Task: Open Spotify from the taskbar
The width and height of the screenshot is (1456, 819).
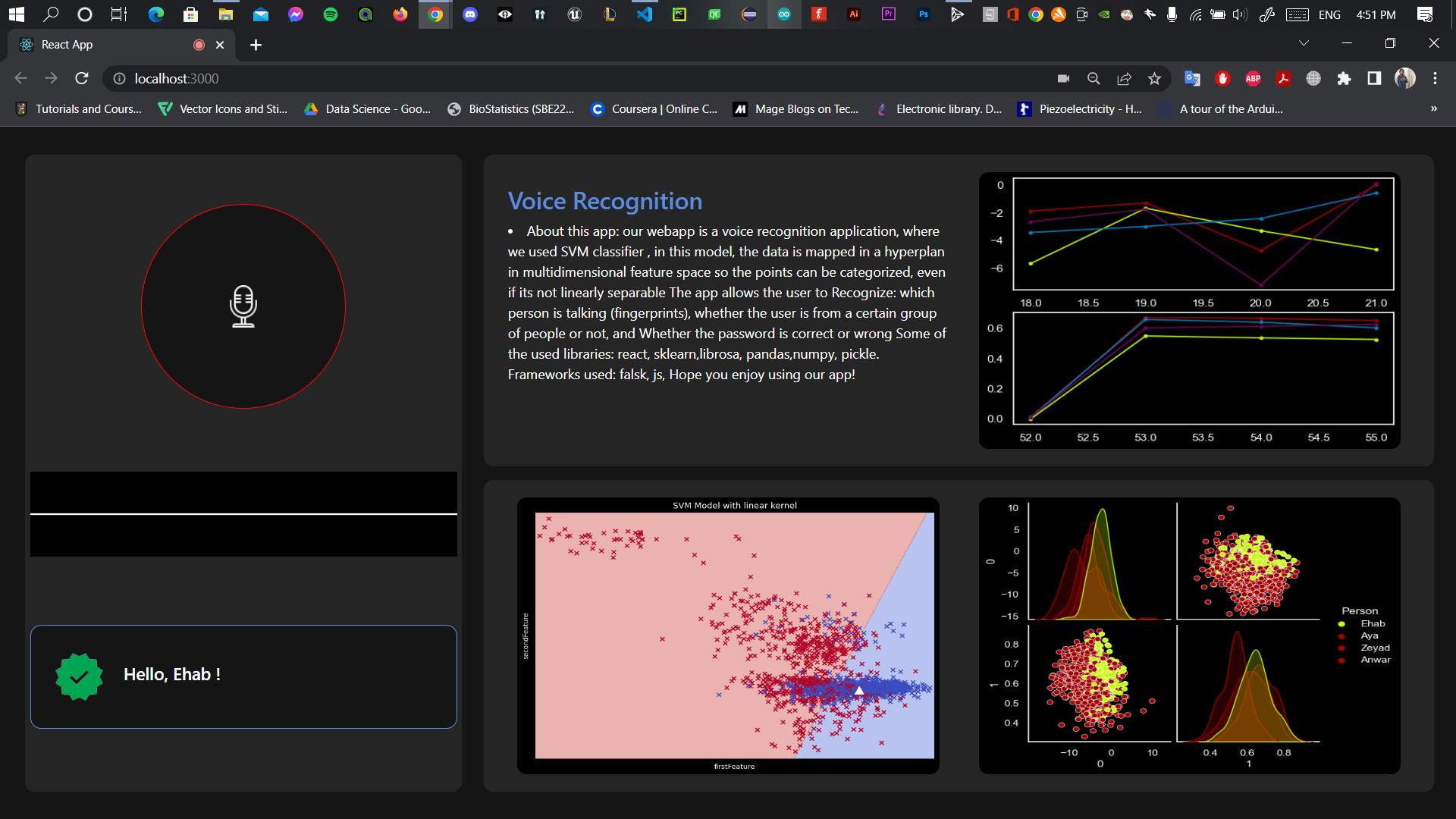Action: [x=330, y=14]
